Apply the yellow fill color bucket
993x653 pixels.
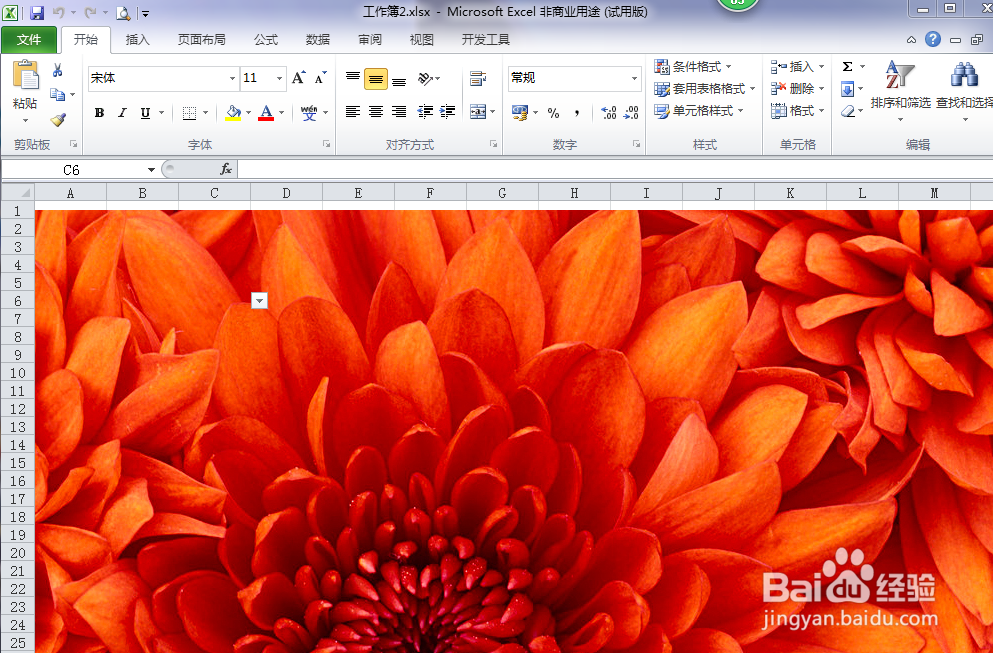(x=233, y=113)
